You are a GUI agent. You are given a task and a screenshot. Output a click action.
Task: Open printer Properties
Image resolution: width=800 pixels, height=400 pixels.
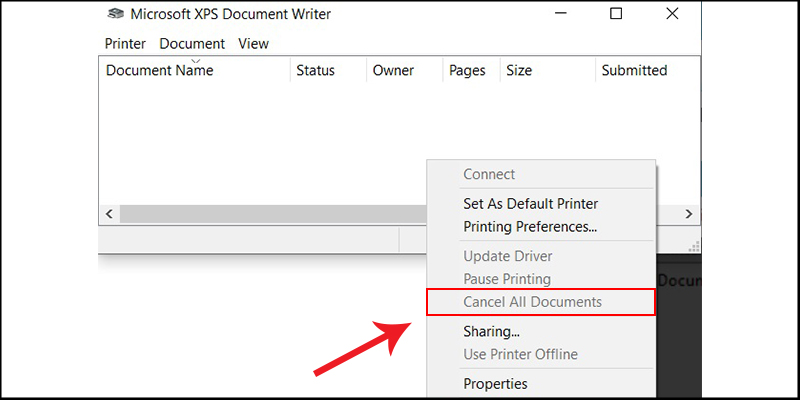pos(495,383)
